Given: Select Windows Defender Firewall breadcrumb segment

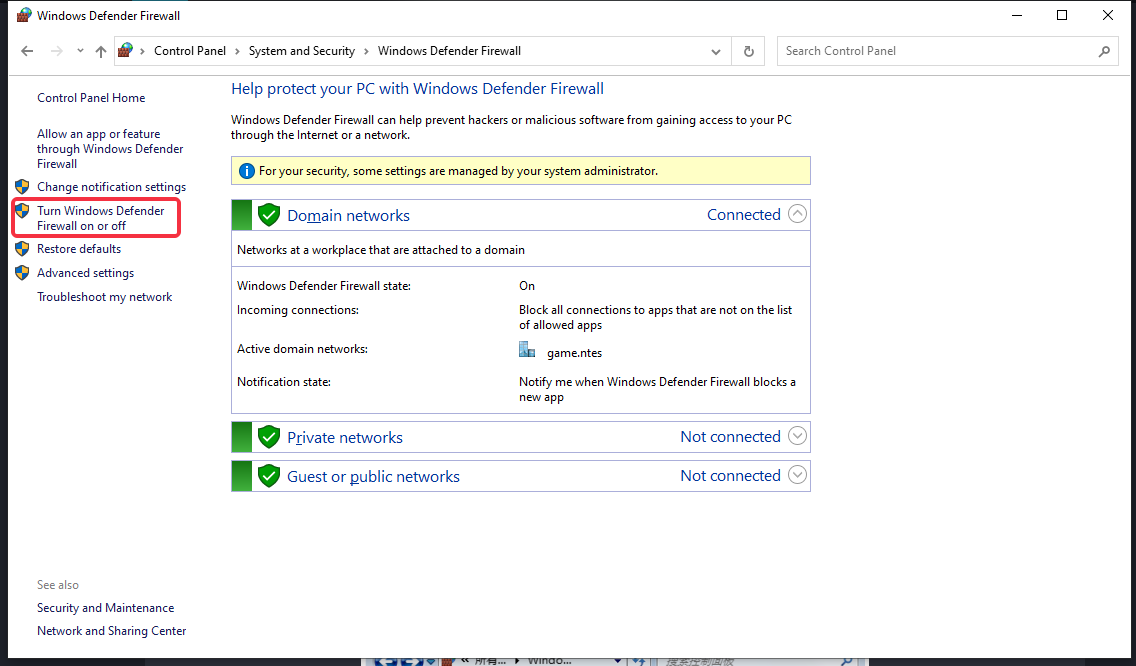Looking at the screenshot, I should [449, 51].
